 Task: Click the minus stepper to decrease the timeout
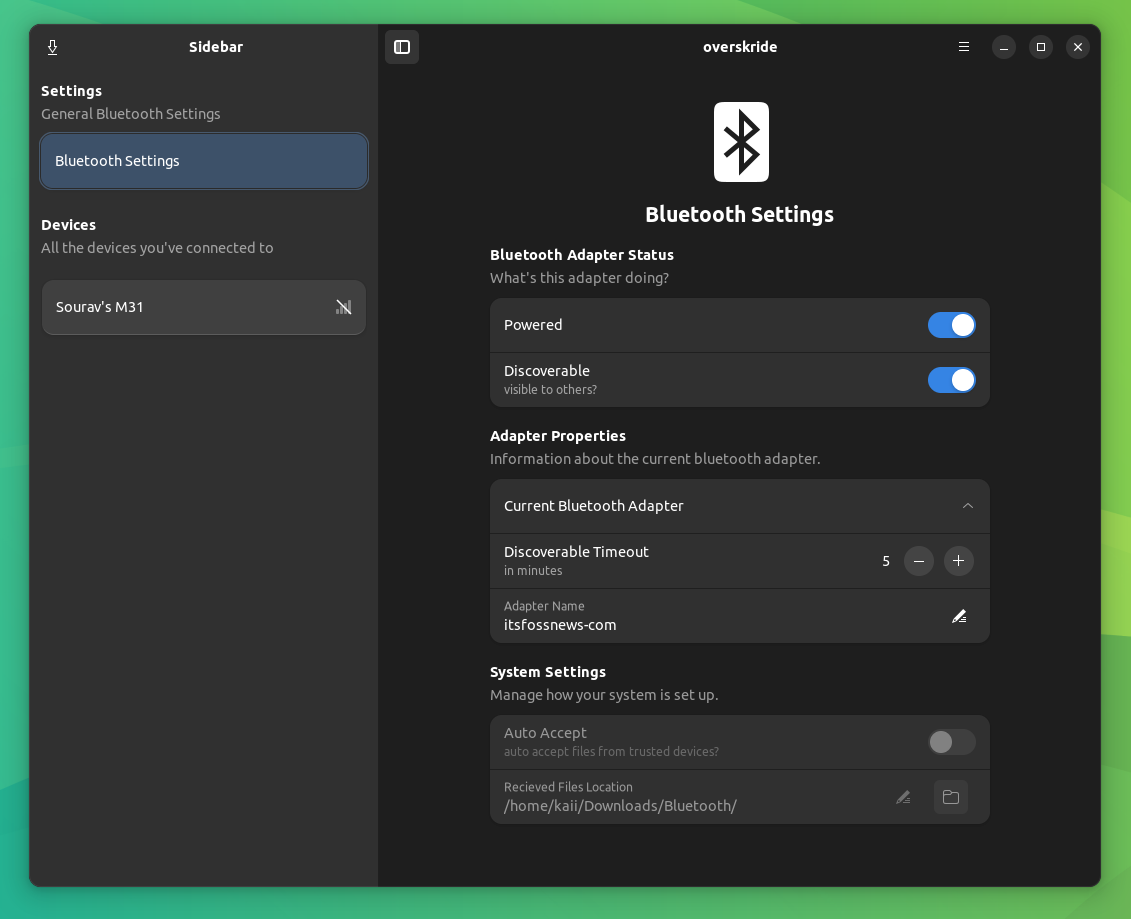pyautogui.click(x=918, y=561)
